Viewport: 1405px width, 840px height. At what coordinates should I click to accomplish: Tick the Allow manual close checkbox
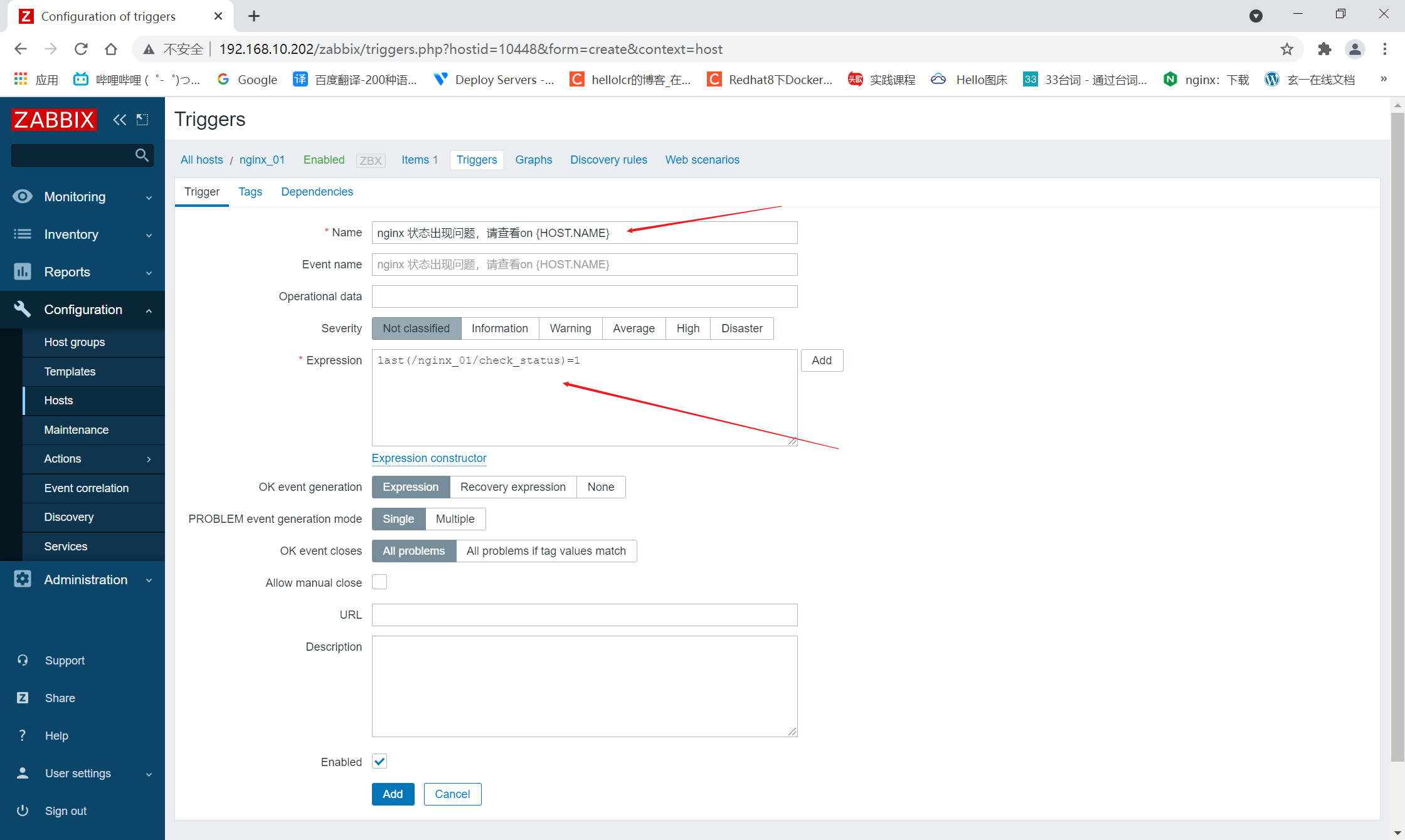tap(379, 582)
